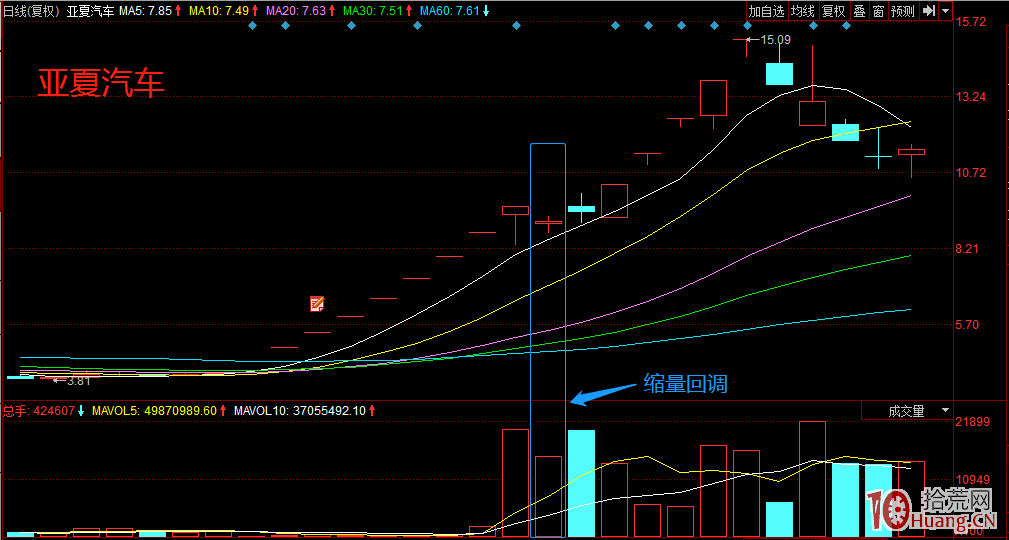The image size is (1009, 540).
Task: Click the 15.72 price axis label
Action: [972, 22]
